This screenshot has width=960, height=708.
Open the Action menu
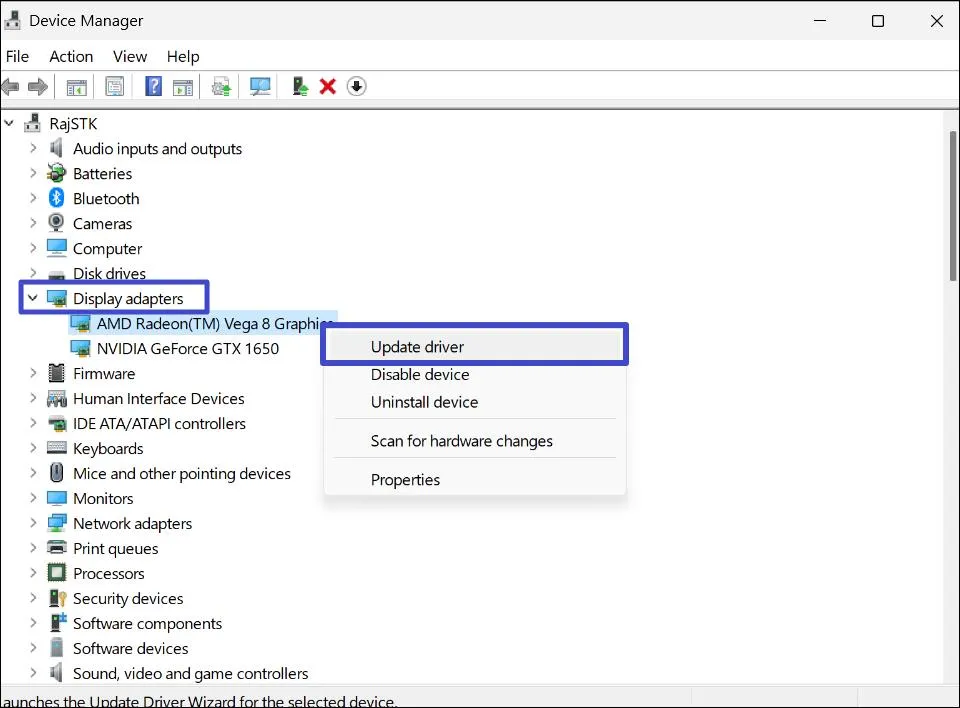click(71, 56)
